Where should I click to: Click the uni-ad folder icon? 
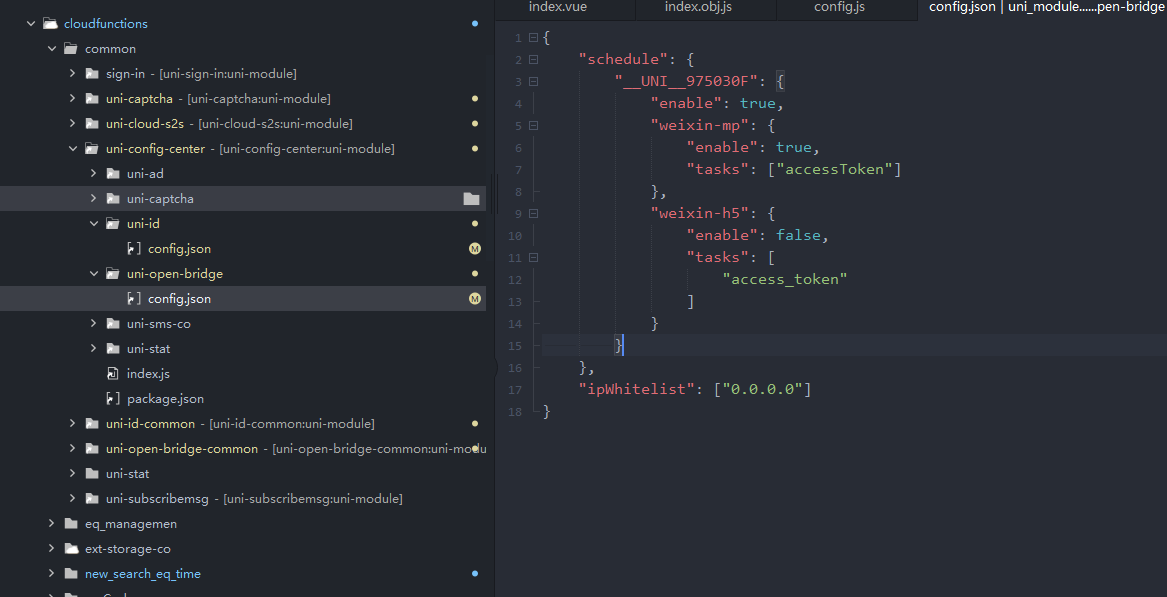[112, 173]
